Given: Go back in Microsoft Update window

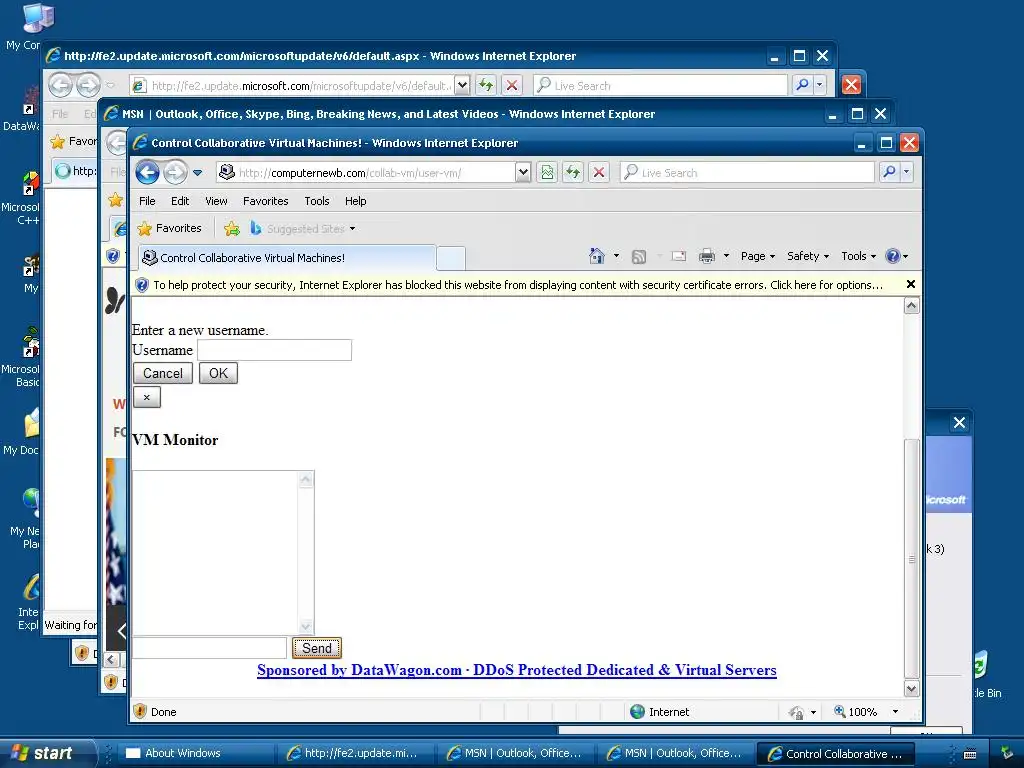Looking at the screenshot, I should (60, 85).
